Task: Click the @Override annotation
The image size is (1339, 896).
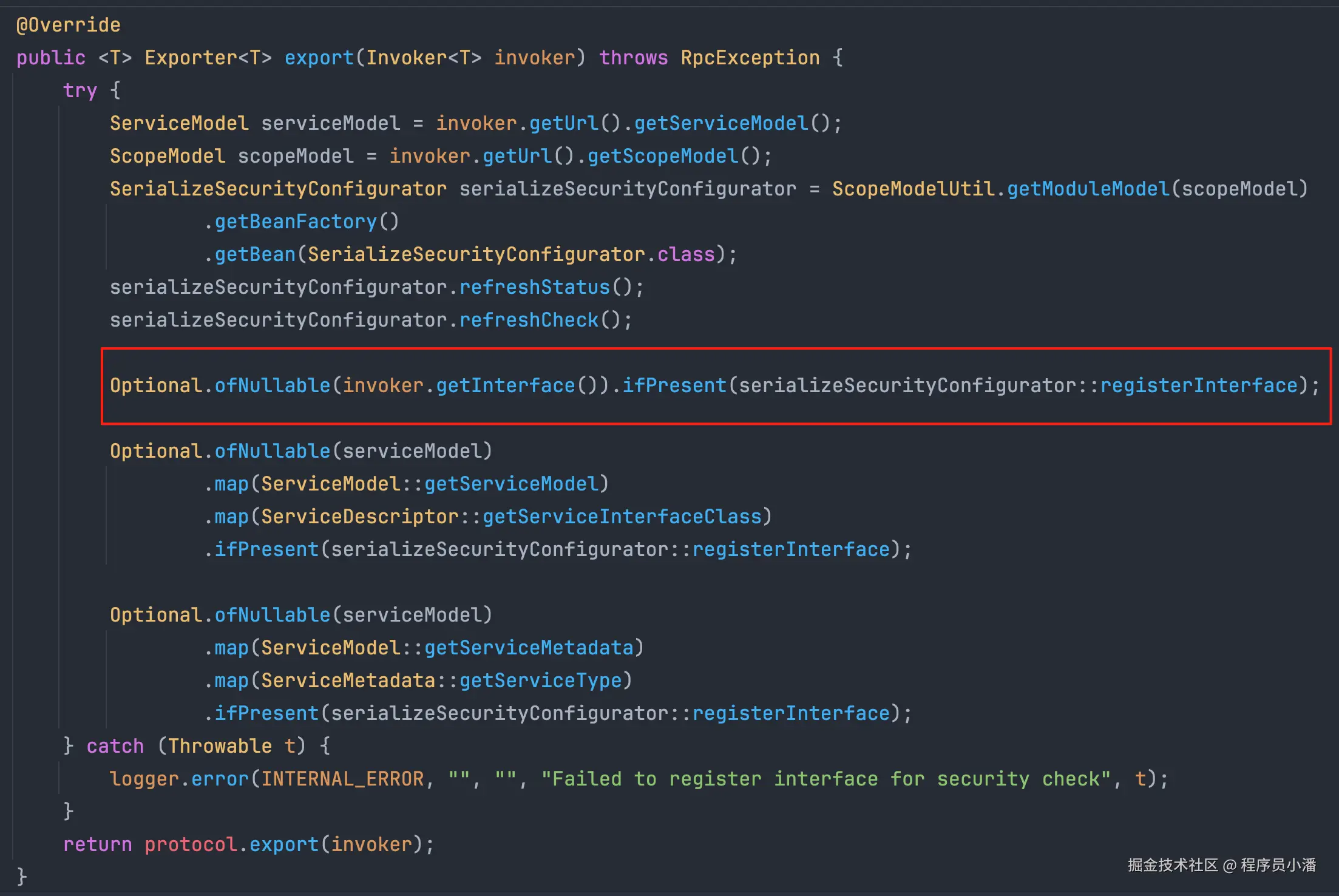Action: point(68,25)
